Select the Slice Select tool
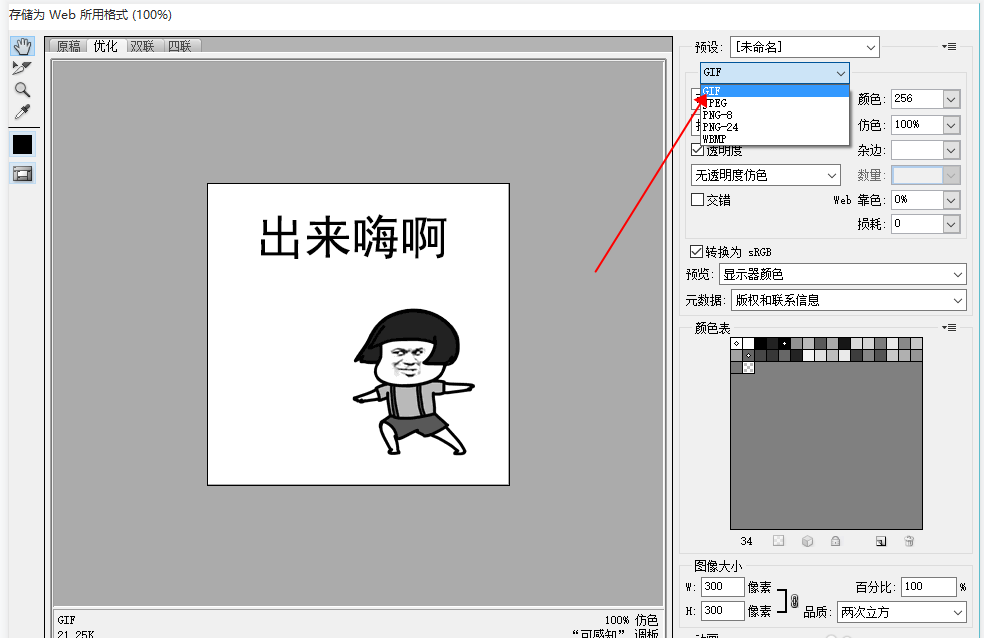984x638 pixels. click(23, 68)
